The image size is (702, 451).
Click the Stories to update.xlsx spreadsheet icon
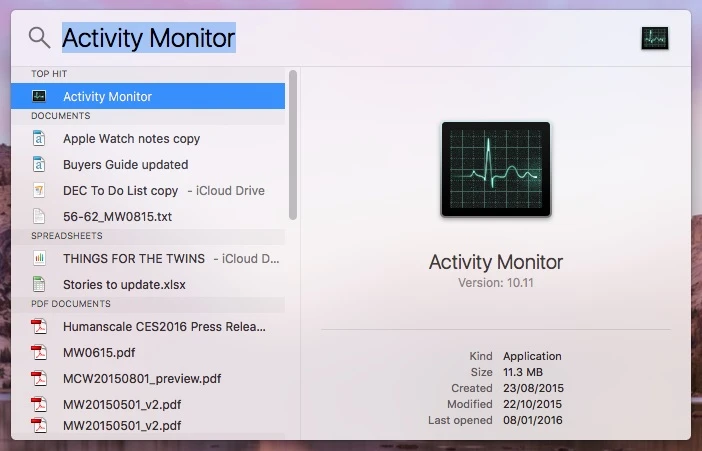tap(39, 284)
